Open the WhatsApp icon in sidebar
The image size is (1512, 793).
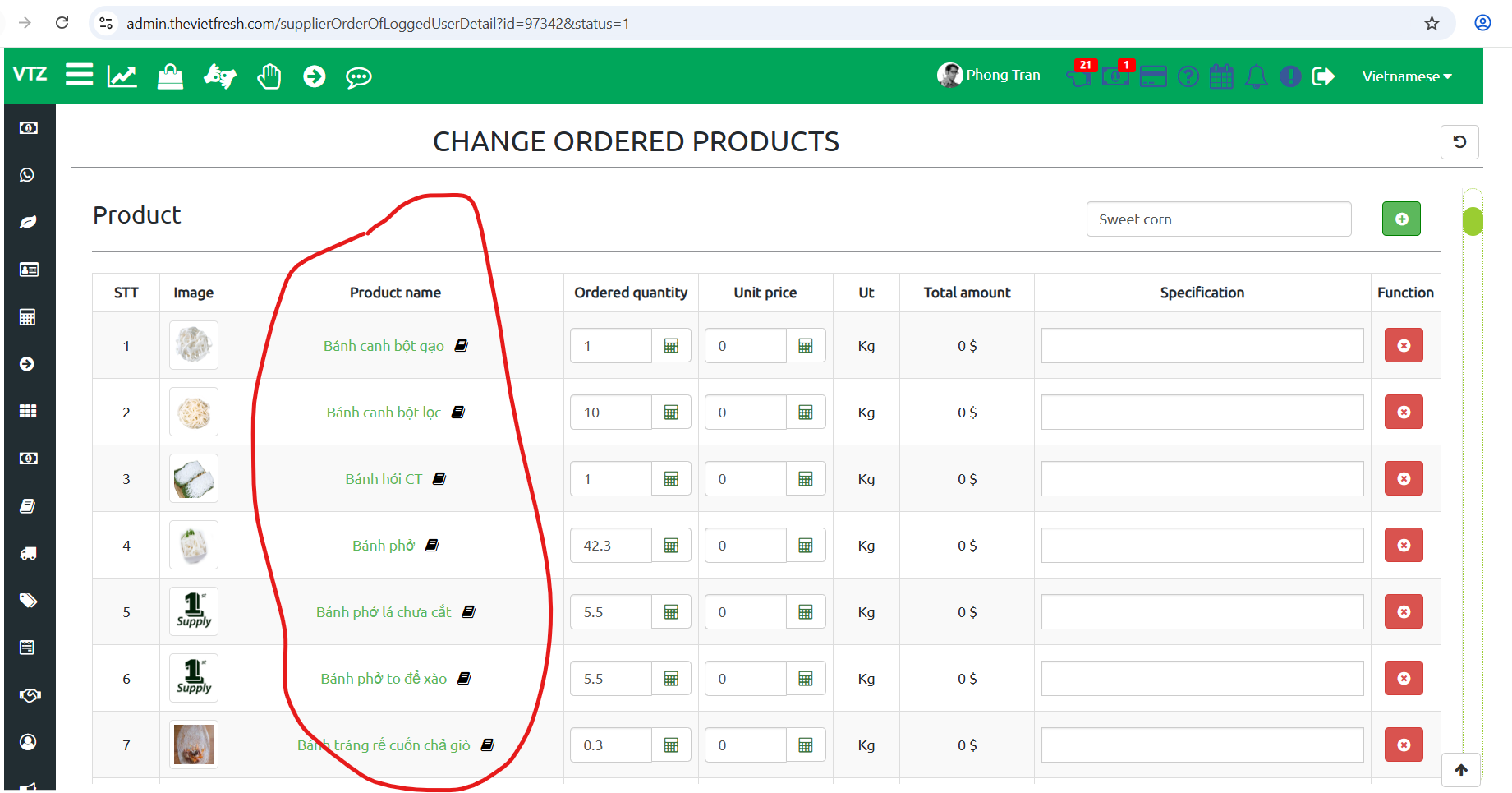[x=28, y=175]
